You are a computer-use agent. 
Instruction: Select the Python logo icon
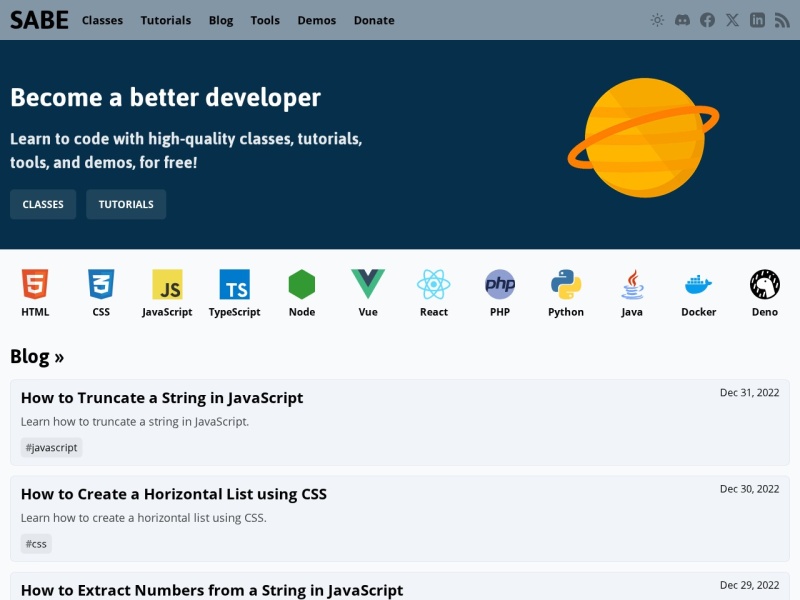[x=566, y=284]
